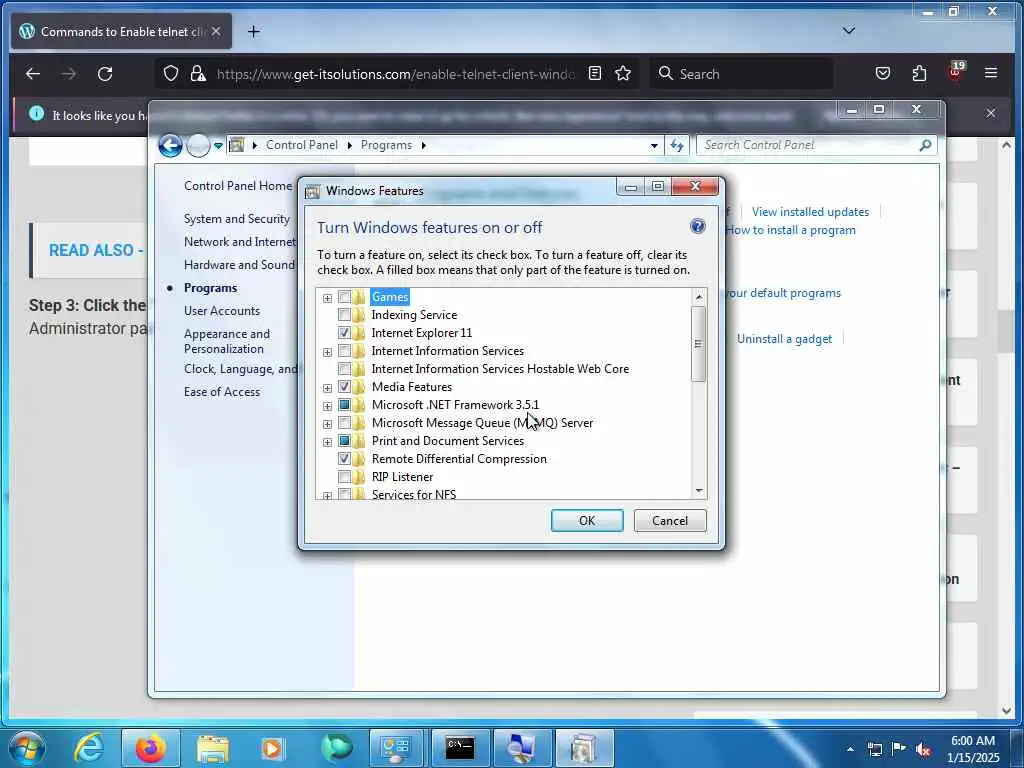Image resolution: width=1024 pixels, height=768 pixels.
Task: Click the padlock site information icon
Action: 198,73
